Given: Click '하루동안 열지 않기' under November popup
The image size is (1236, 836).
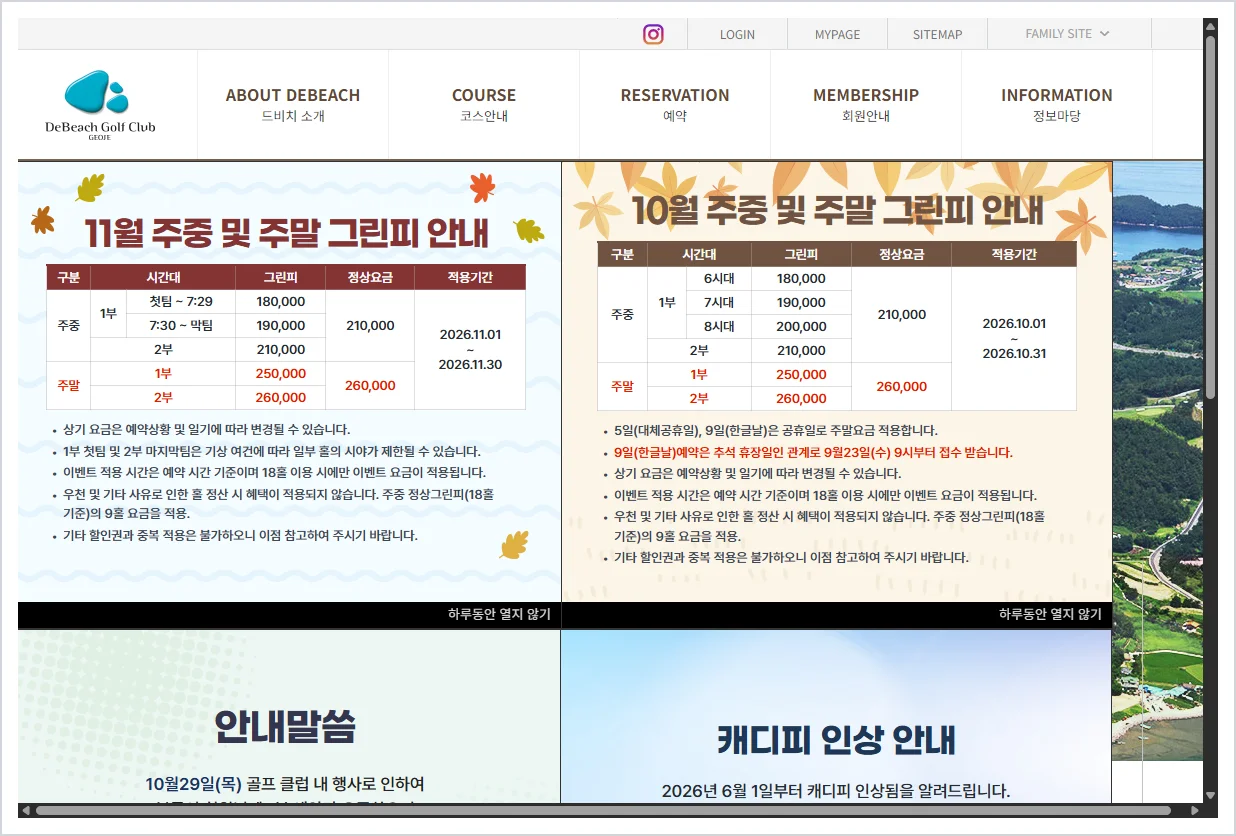Looking at the screenshot, I should click(x=499, y=614).
